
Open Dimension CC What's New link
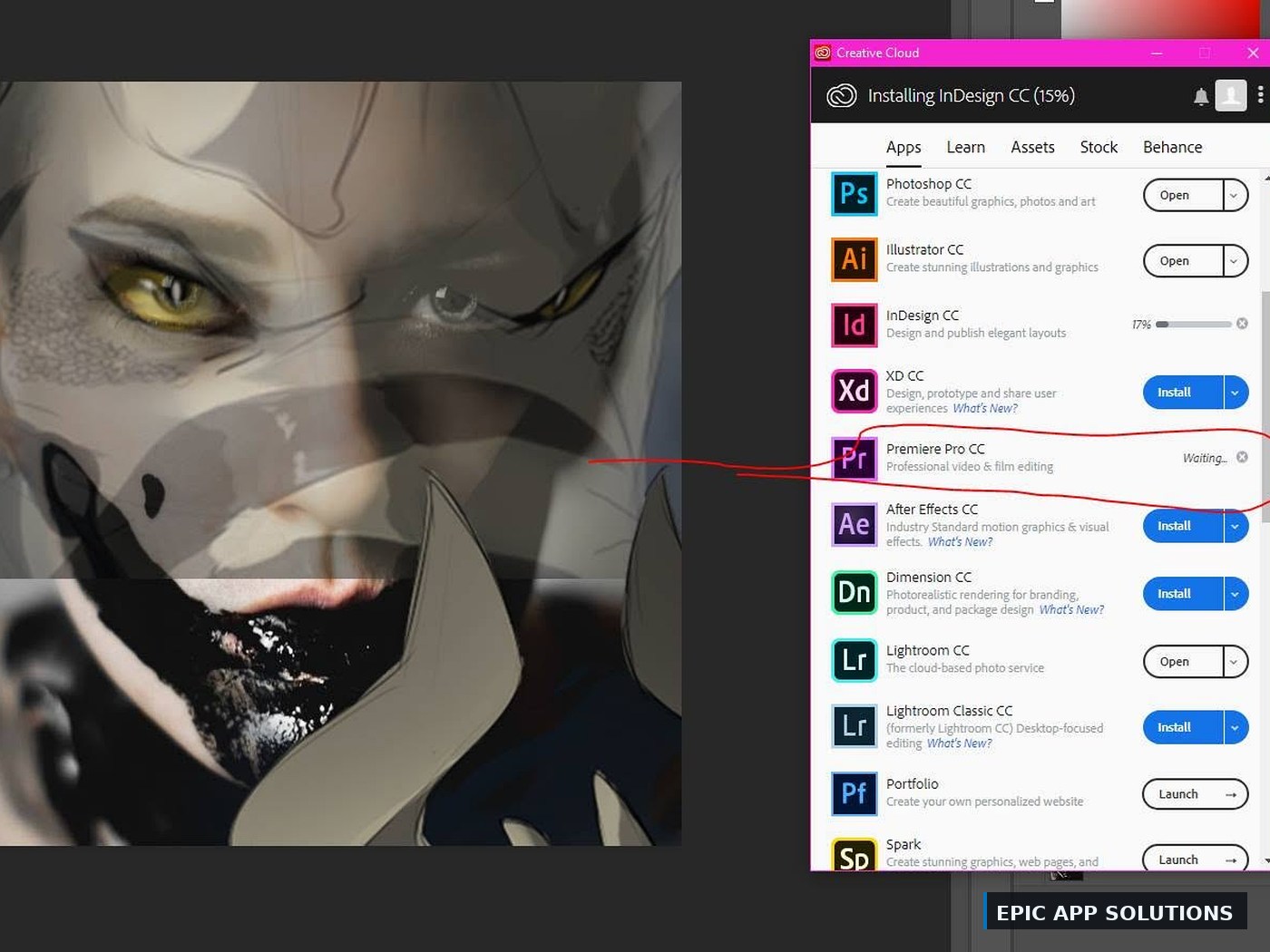pyautogui.click(x=1071, y=610)
